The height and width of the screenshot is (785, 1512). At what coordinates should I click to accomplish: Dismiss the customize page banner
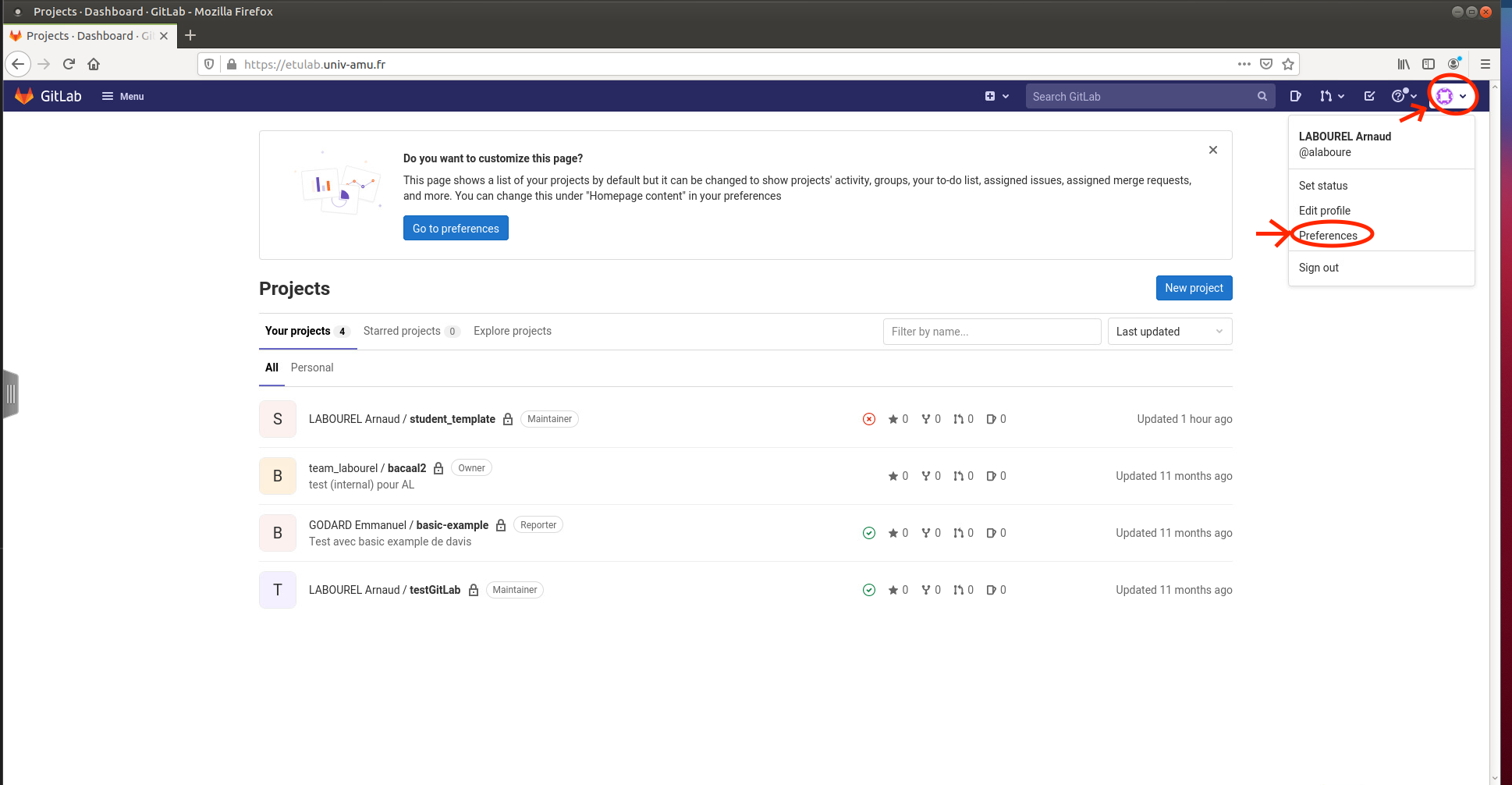pyautogui.click(x=1213, y=150)
